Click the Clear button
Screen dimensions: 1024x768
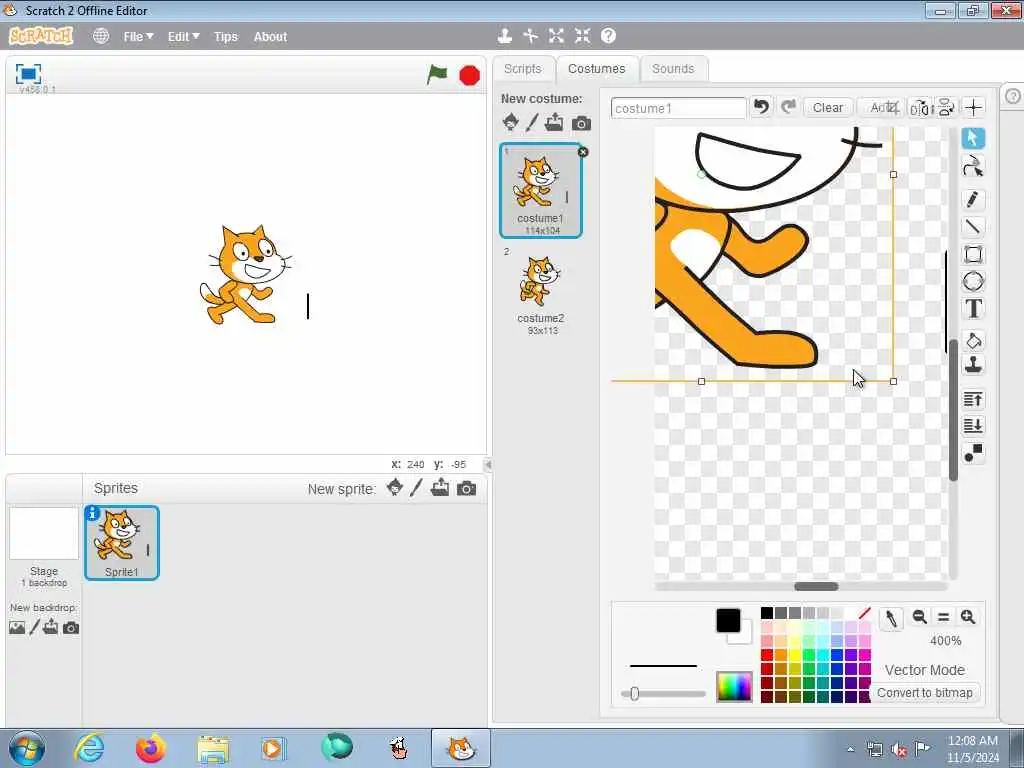coord(827,108)
